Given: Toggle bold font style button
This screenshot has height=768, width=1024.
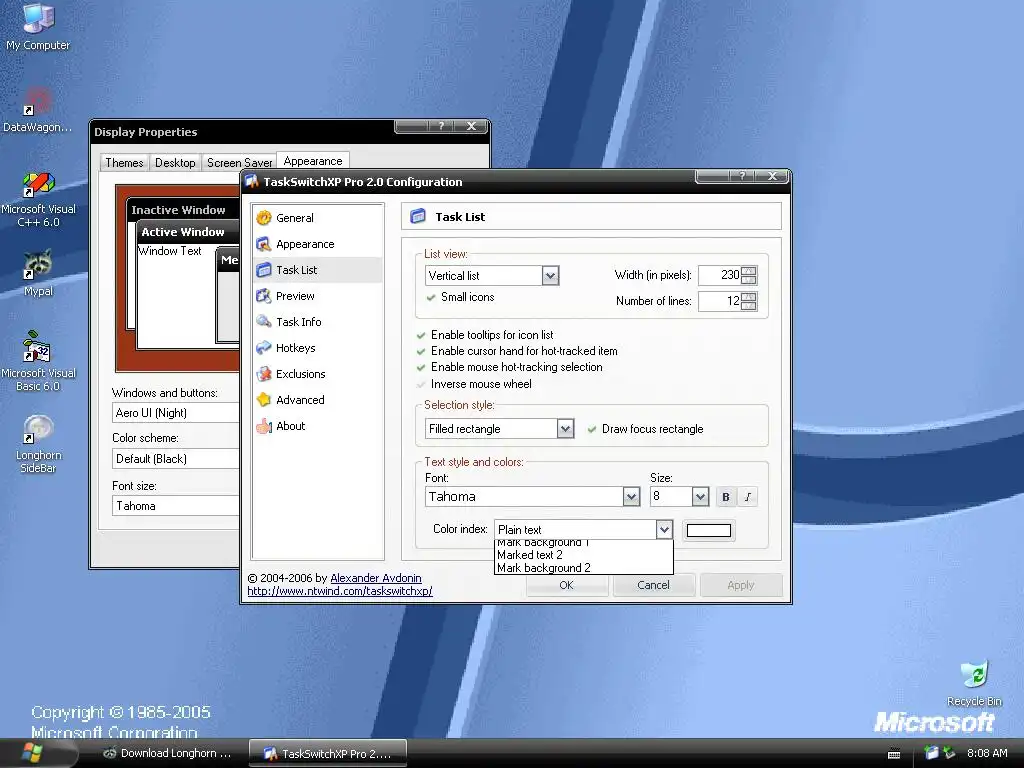Looking at the screenshot, I should click(x=726, y=497).
